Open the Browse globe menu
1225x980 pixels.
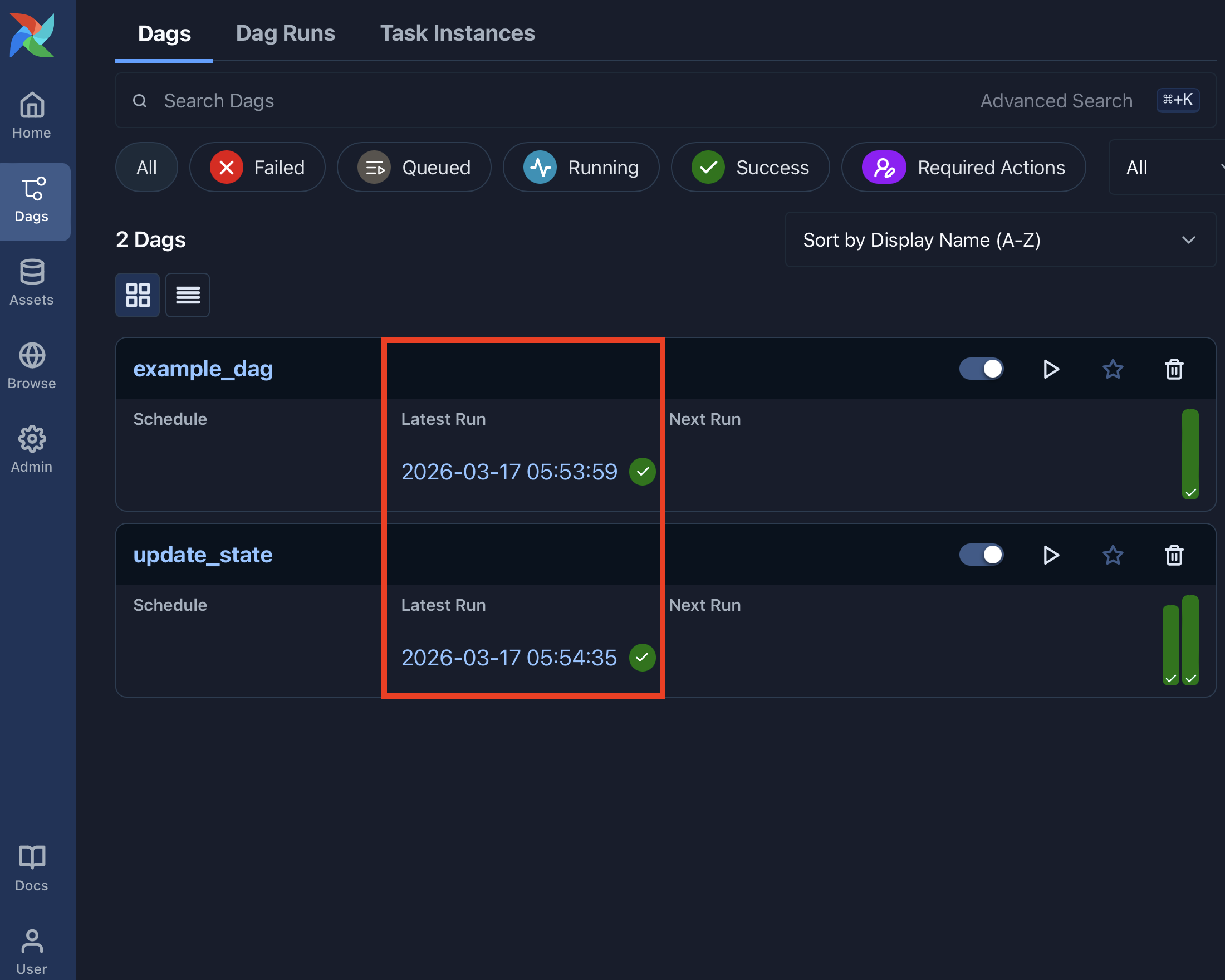click(x=32, y=366)
